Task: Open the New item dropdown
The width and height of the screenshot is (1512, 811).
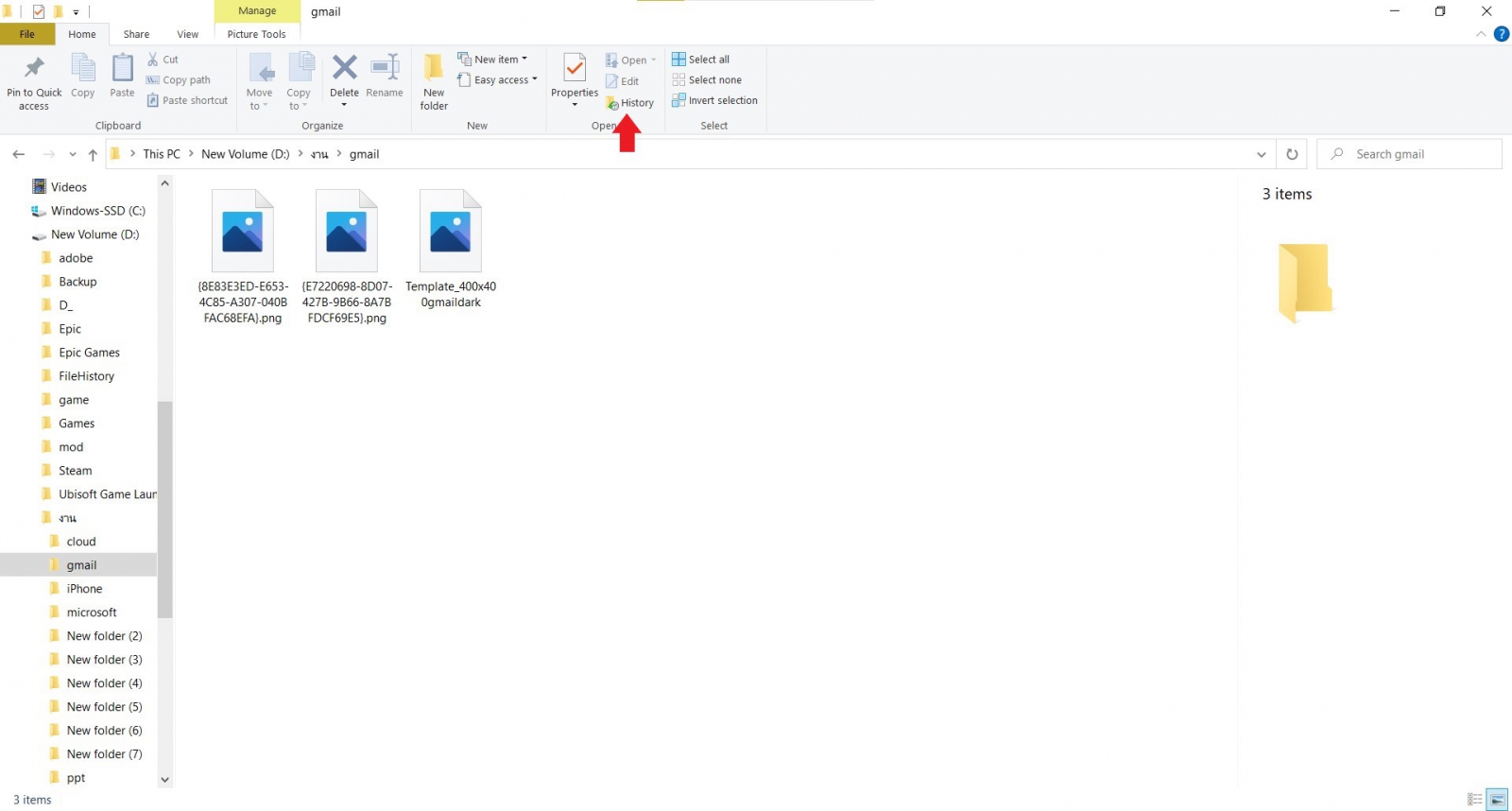Action: coord(492,60)
